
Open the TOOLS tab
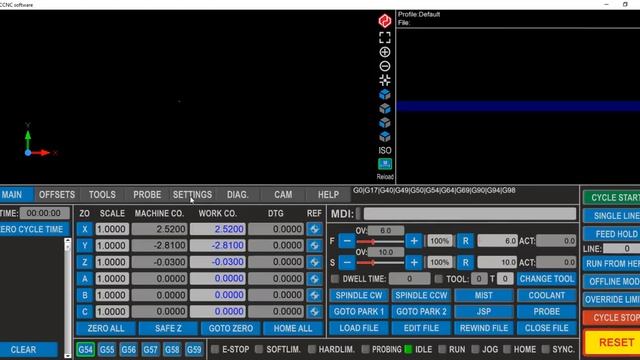point(102,195)
